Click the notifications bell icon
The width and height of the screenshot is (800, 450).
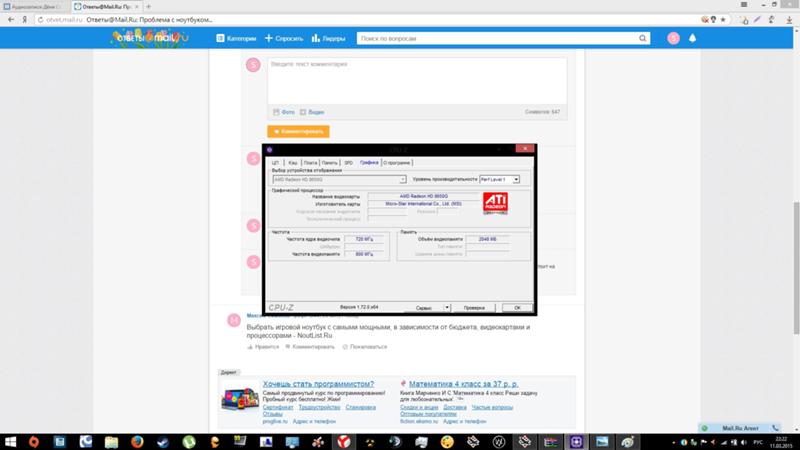click(x=692, y=38)
